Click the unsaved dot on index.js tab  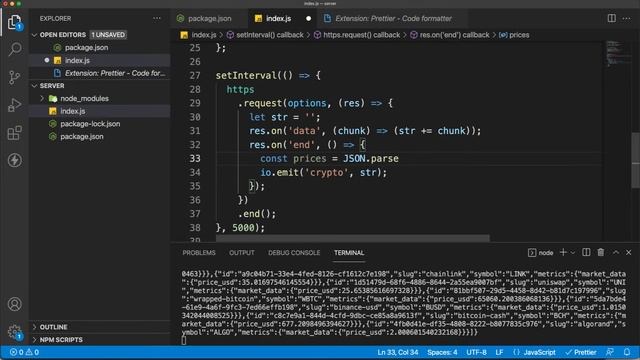click(309, 18)
